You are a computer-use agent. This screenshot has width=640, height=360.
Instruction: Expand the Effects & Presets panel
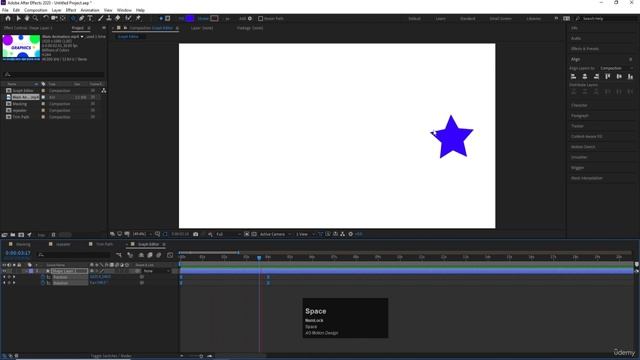(584, 49)
